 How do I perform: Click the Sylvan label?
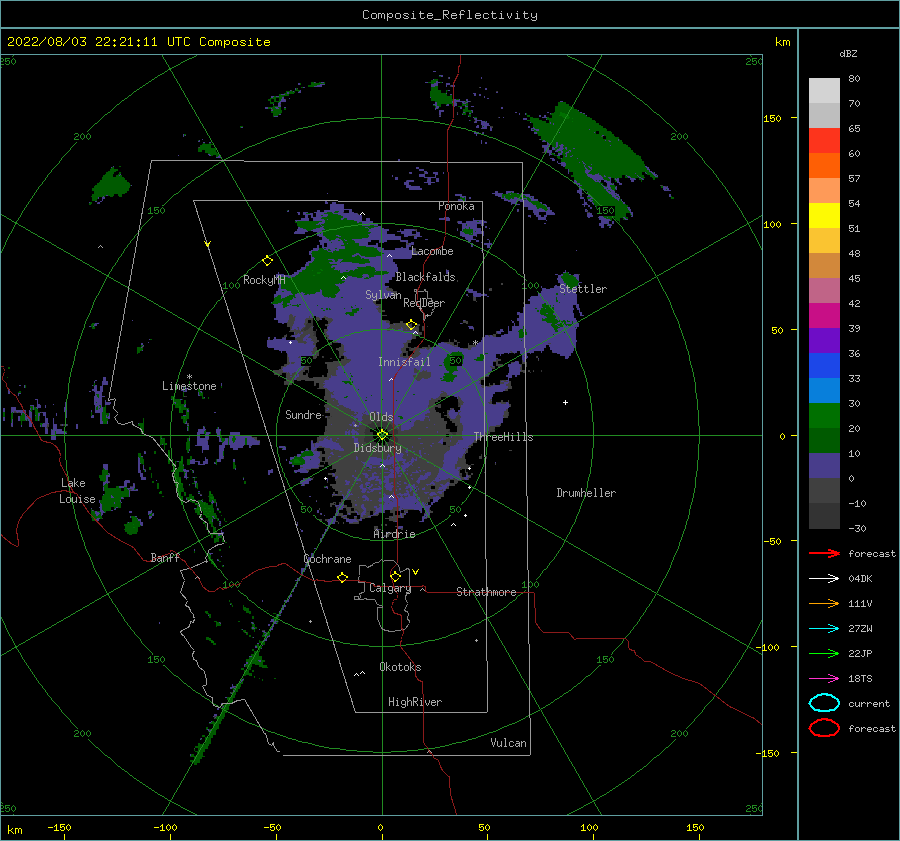[383, 295]
